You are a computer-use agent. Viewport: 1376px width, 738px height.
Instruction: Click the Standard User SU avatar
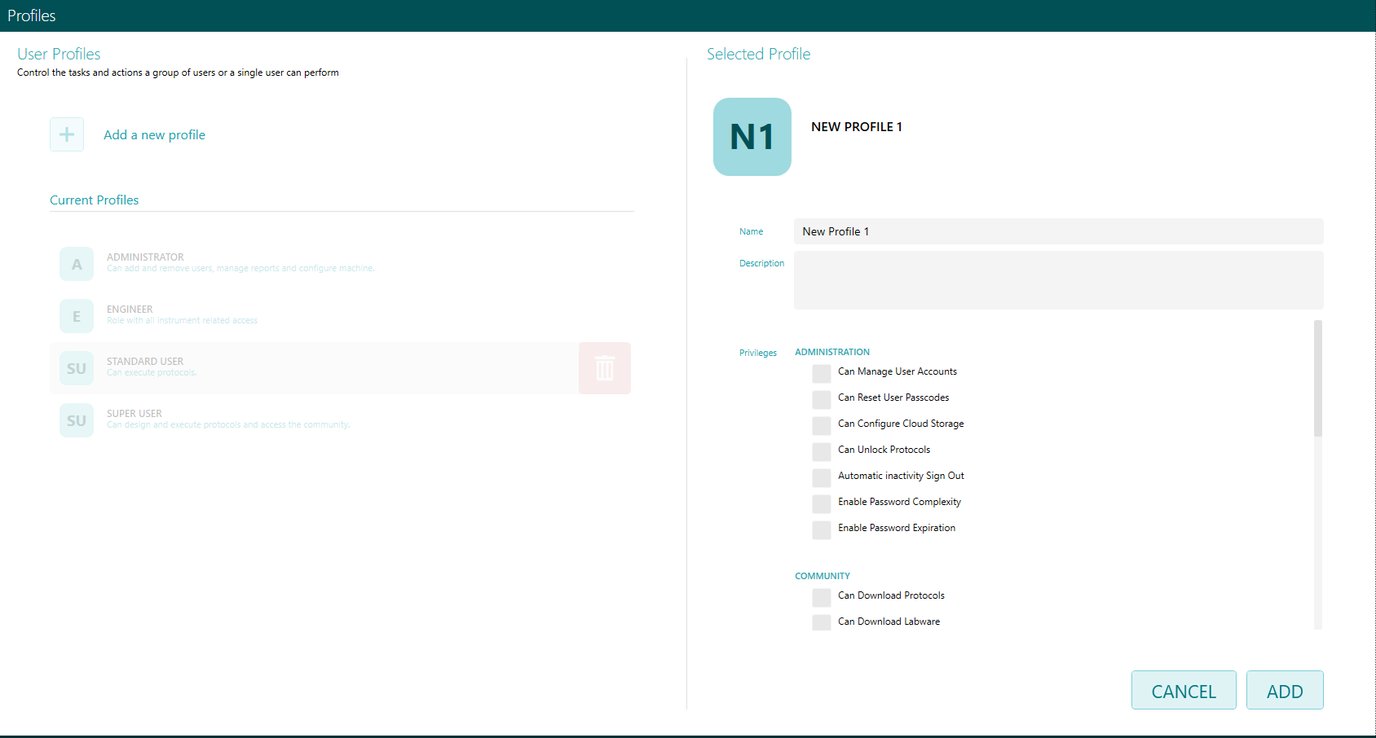click(x=76, y=368)
